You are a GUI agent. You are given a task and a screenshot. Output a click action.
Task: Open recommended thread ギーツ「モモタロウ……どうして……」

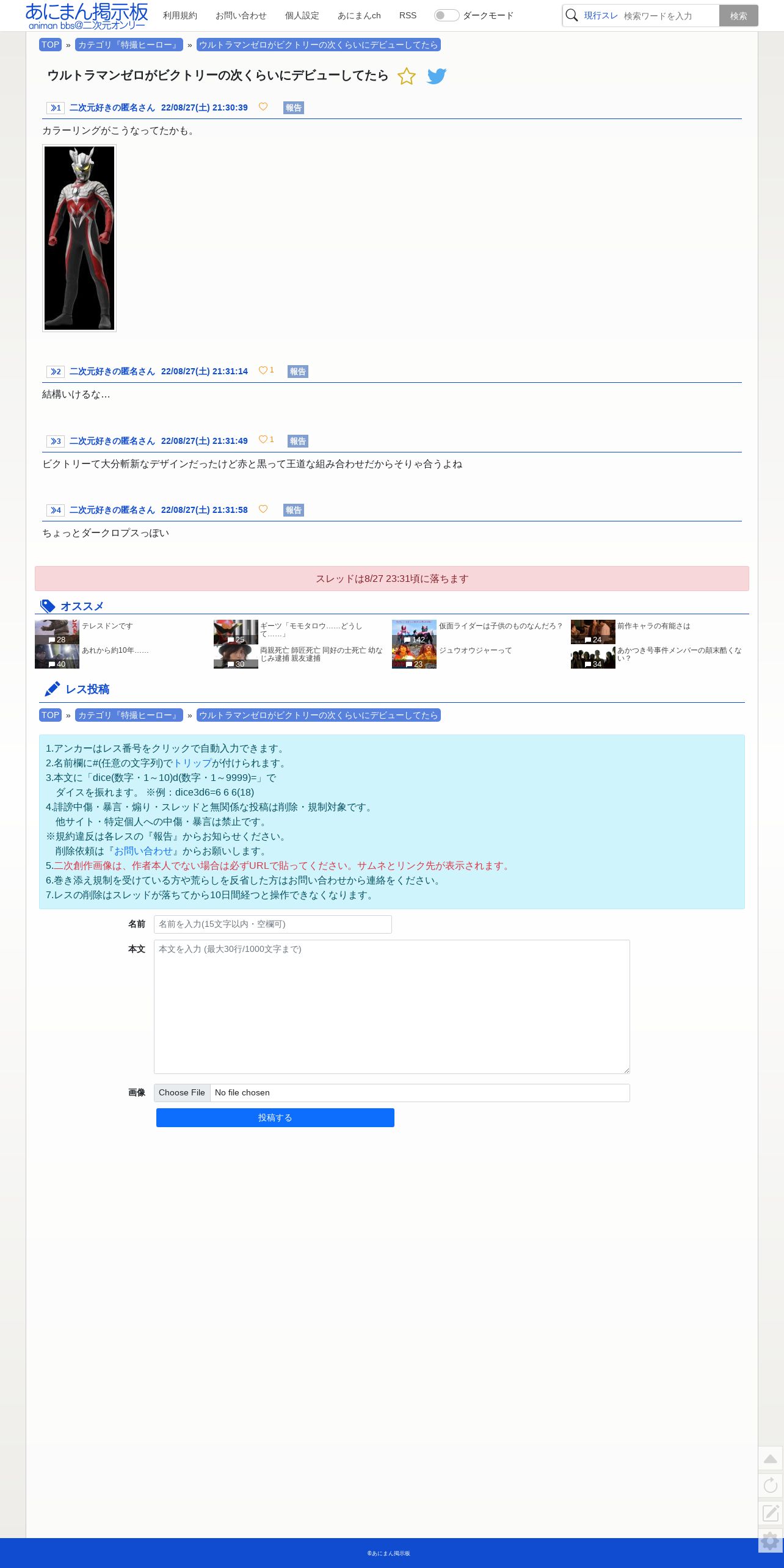coord(311,630)
